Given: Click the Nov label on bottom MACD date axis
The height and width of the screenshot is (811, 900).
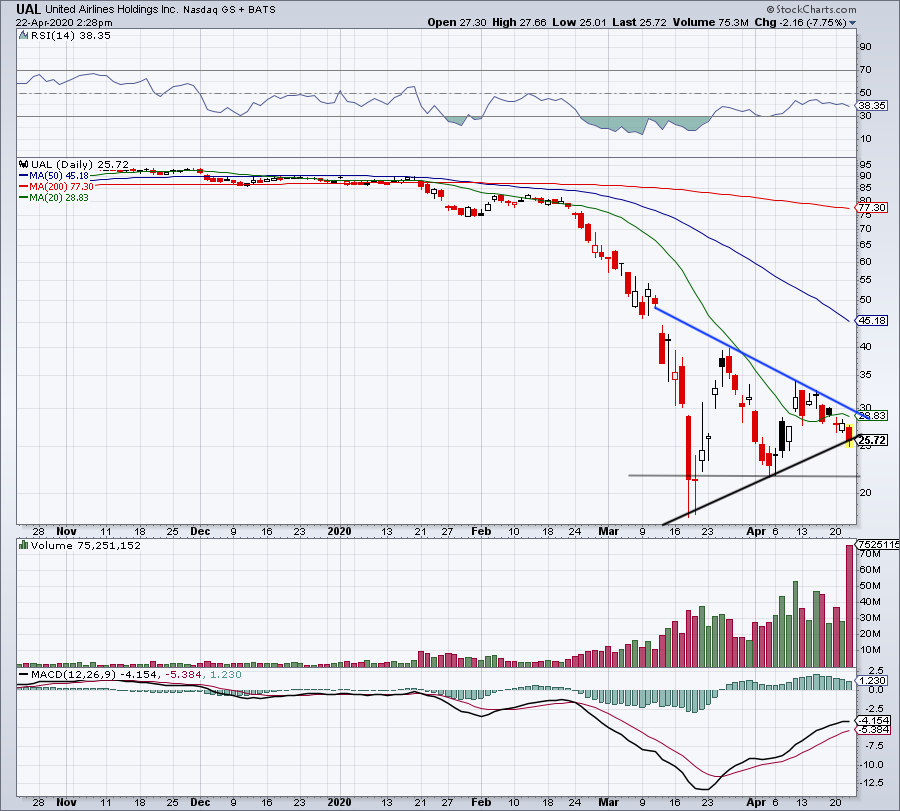Looking at the screenshot, I should 67,802.
